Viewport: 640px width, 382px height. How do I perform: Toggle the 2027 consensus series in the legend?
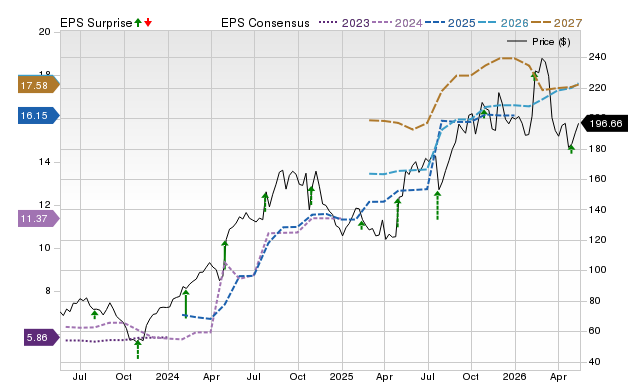(556, 23)
